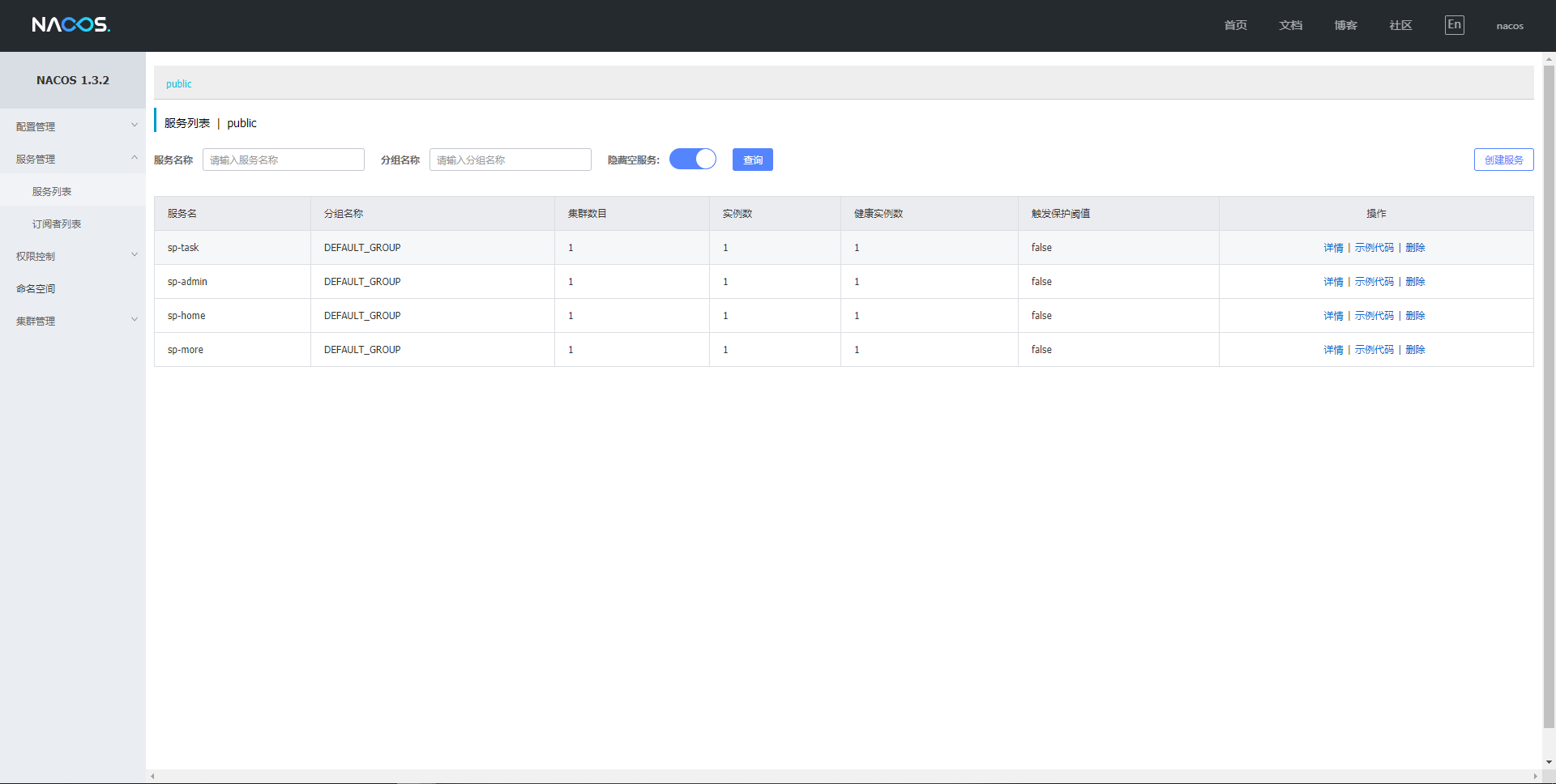
Task: Open 详情 for sp-admin
Action: (1333, 282)
